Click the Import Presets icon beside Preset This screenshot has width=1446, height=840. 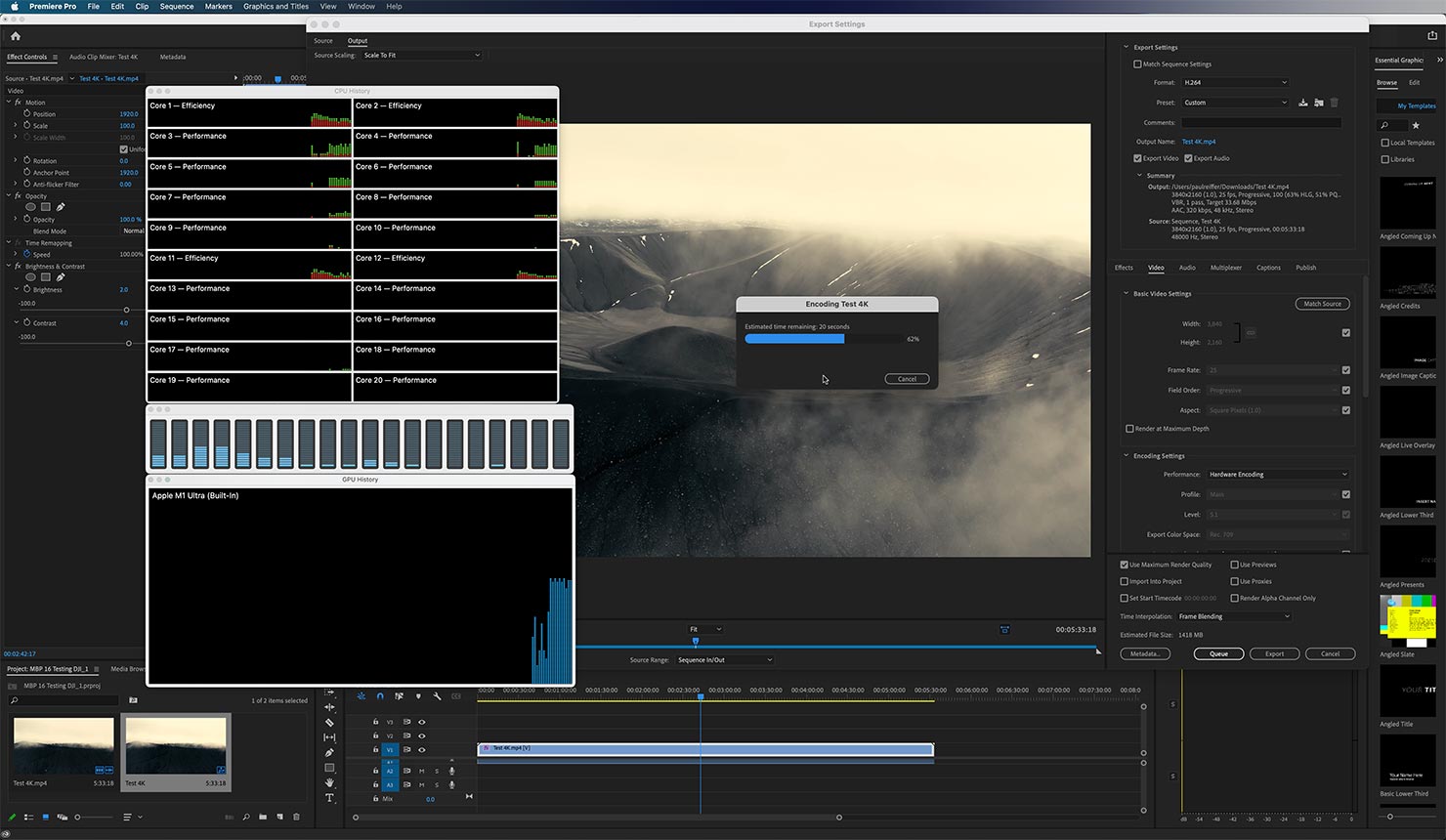pos(1318,103)
